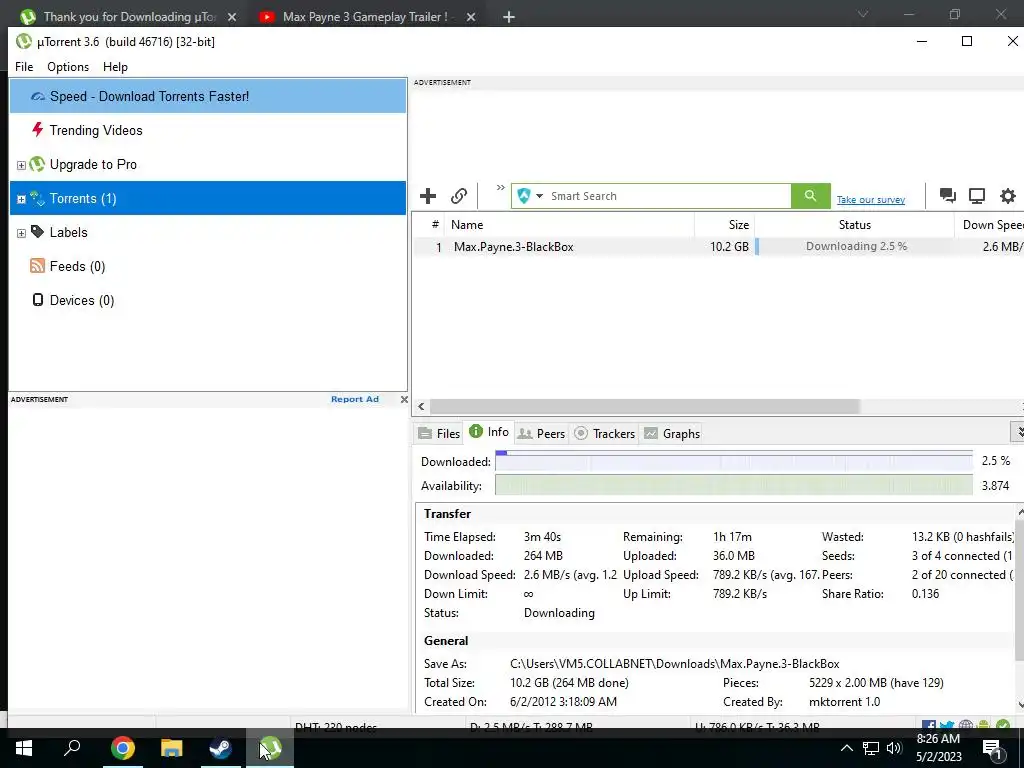The width and height of the screenshot is (1024, 768).
Task: Select Upgrade to Pro in sidebar
Action: pyautogui.click(x=93, y=164)
